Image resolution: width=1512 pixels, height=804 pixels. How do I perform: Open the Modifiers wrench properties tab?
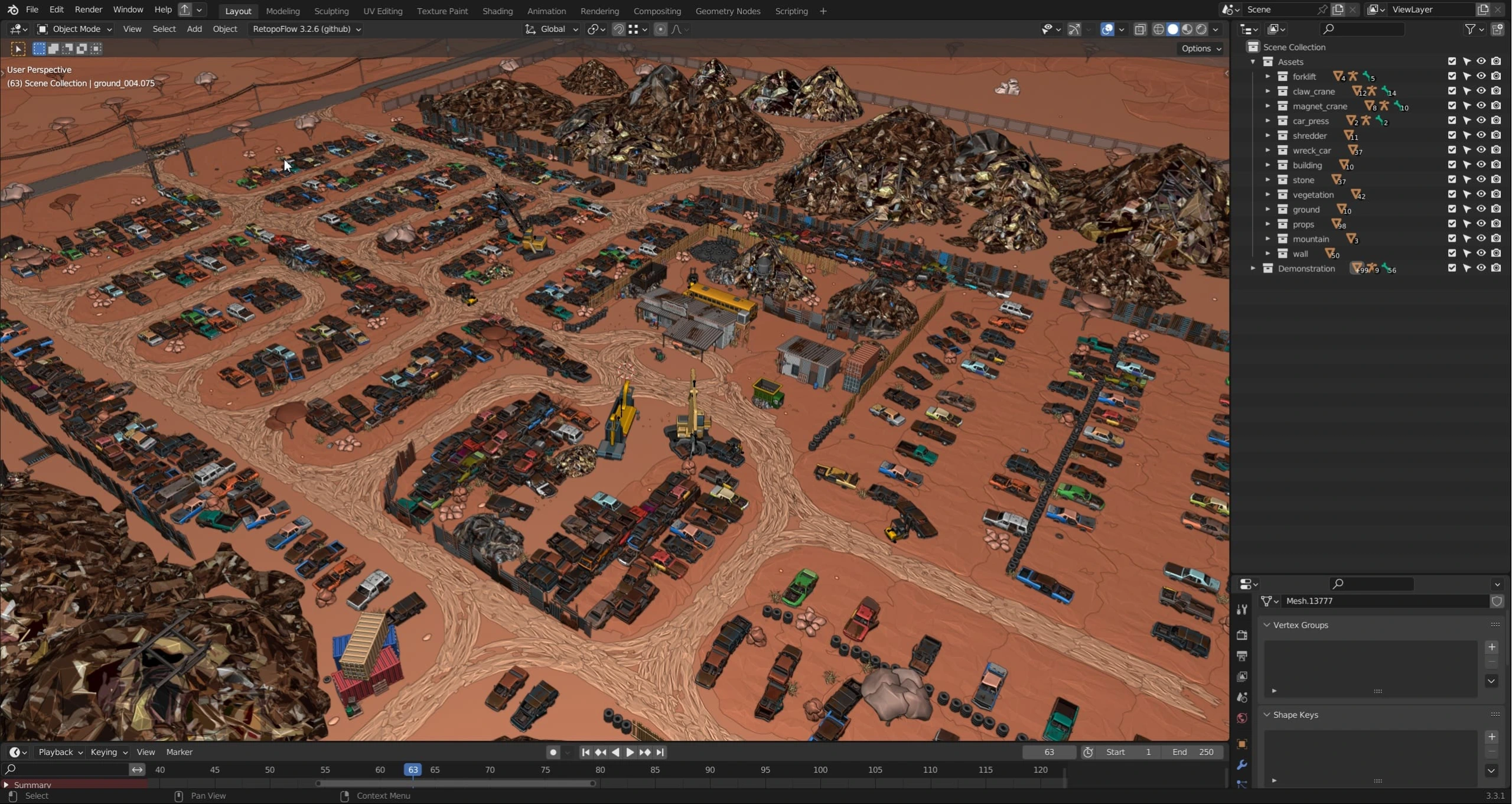1241,765
